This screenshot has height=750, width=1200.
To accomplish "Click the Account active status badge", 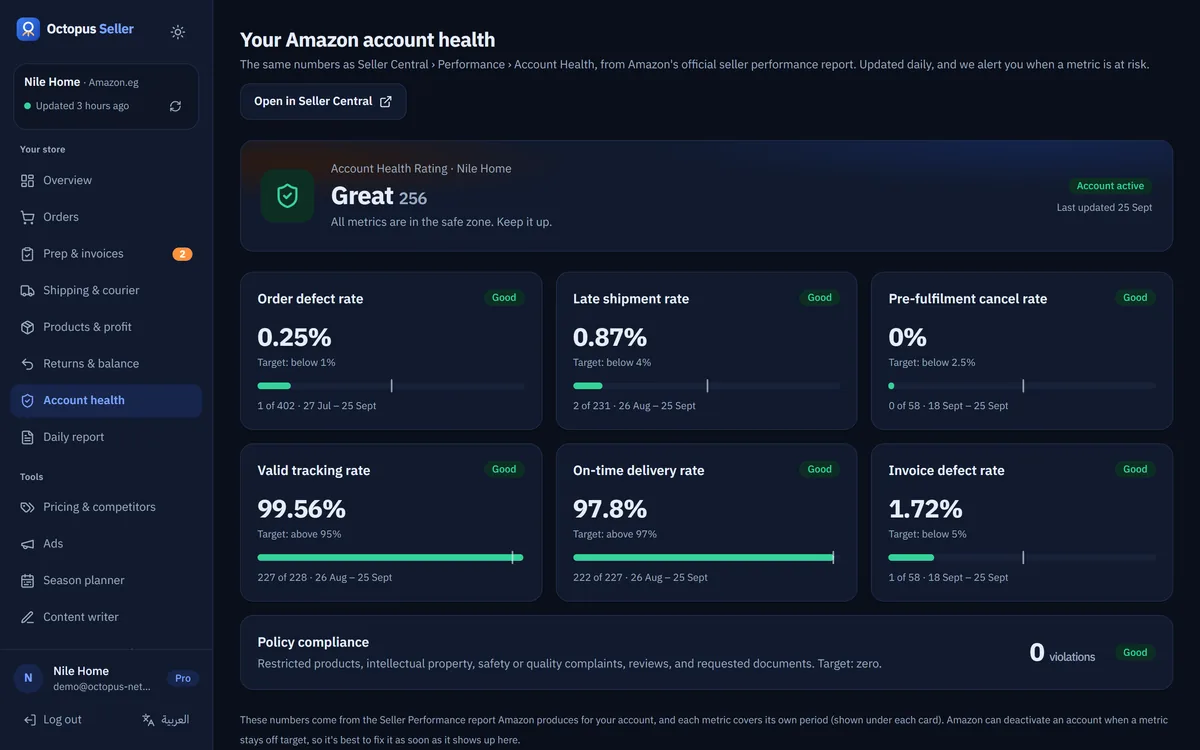I will pyautogui.click(x=1110, y=186).
